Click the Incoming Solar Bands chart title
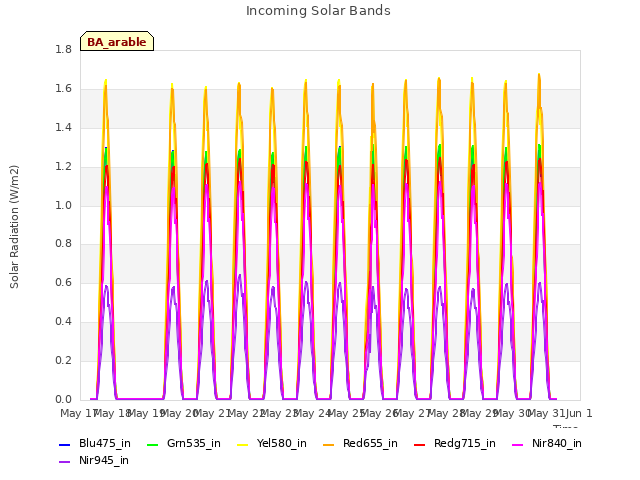This screenshot has height=480, width=640. click(x=318, y=11)
